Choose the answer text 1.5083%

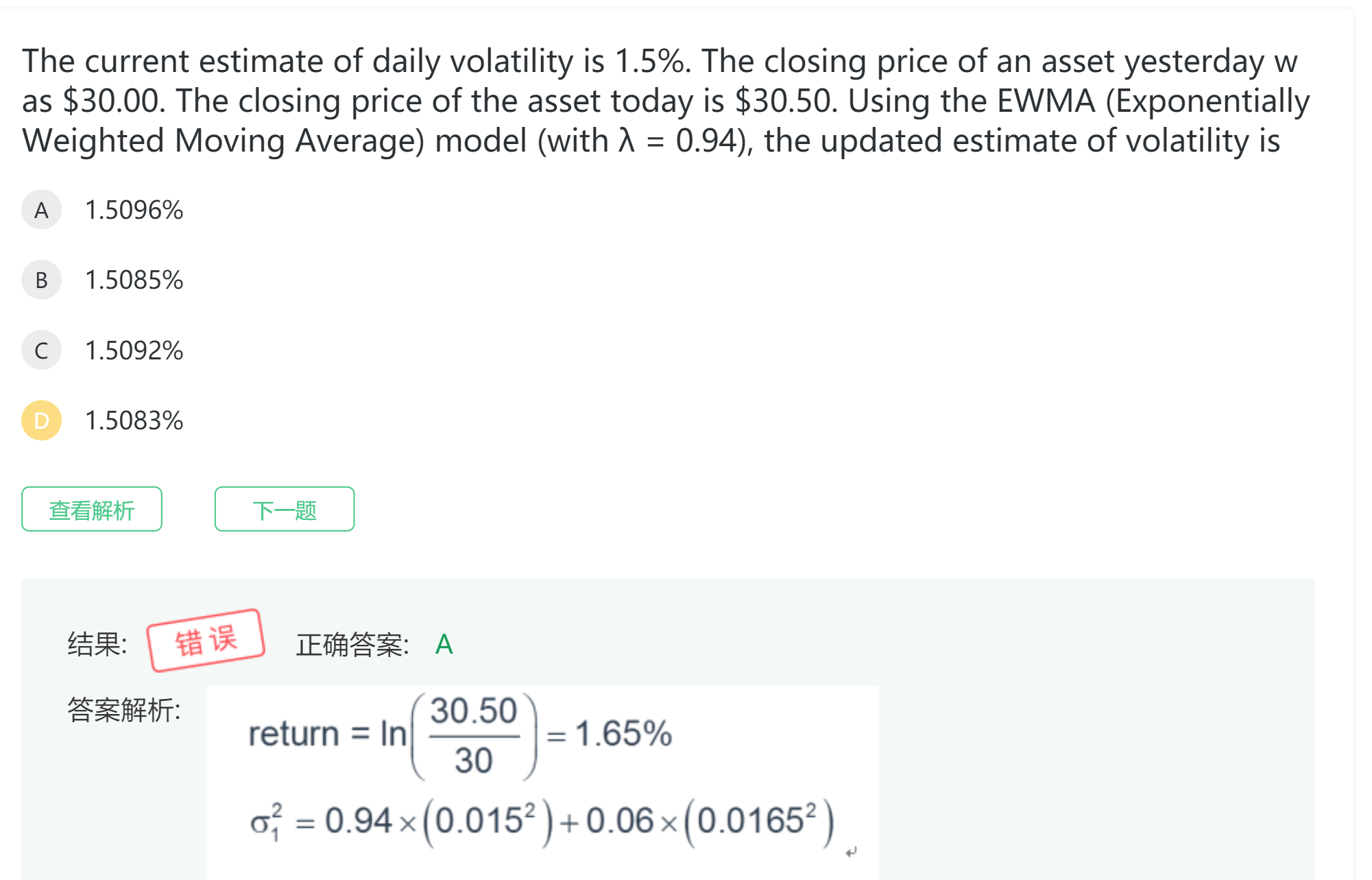134,420
